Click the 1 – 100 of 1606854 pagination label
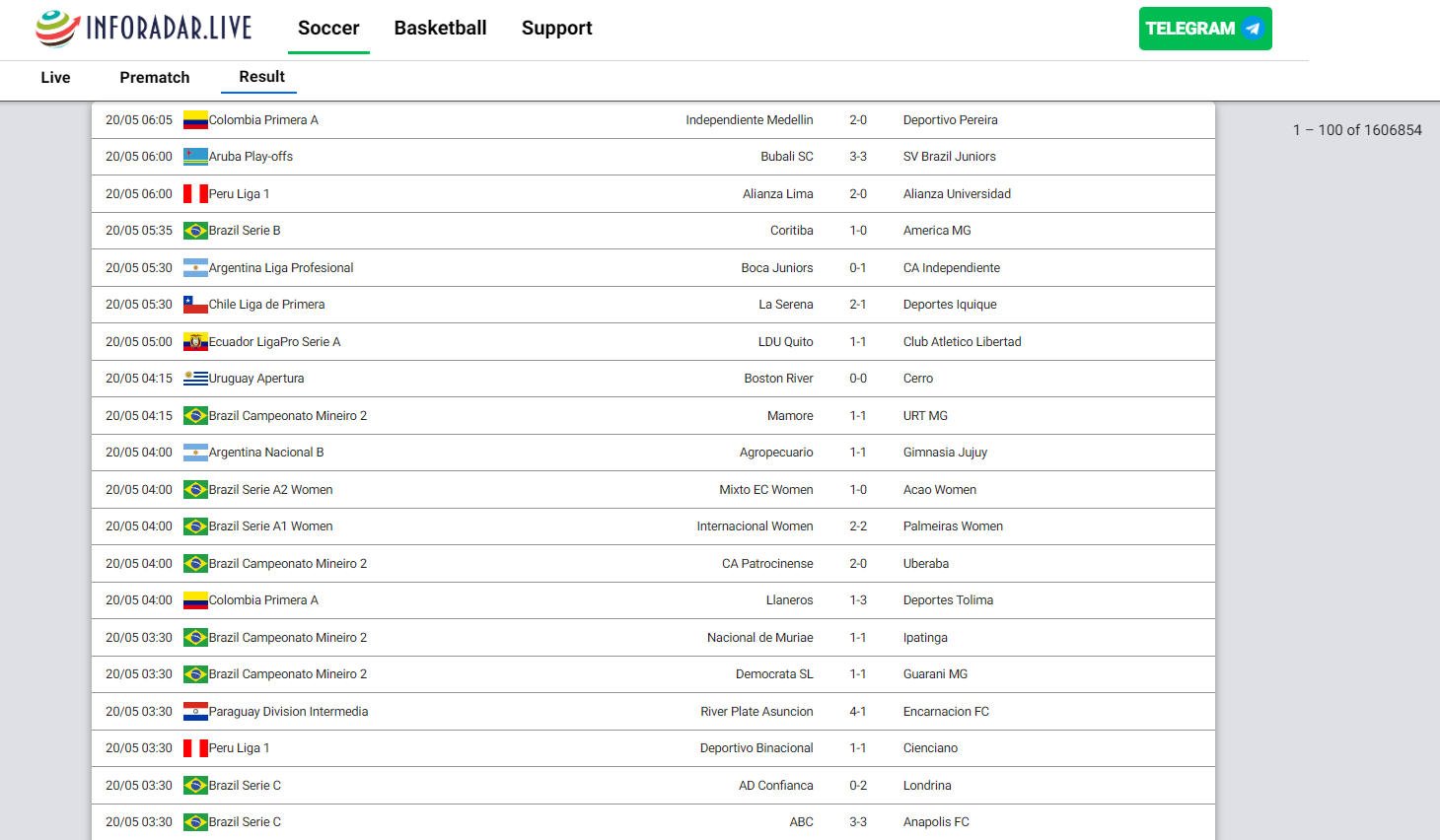Image resolution: width=1440 pixels, height=840 pixels. click(1357, 130)
